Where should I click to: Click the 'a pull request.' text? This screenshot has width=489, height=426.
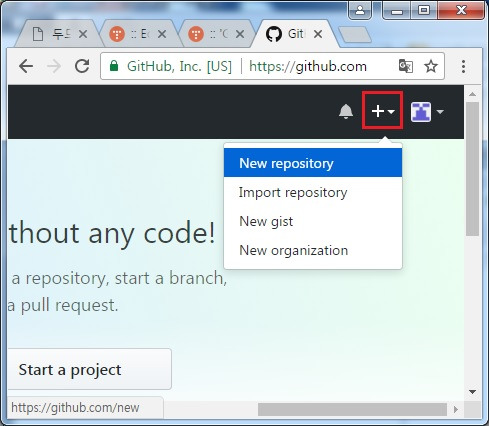point(63,305)
